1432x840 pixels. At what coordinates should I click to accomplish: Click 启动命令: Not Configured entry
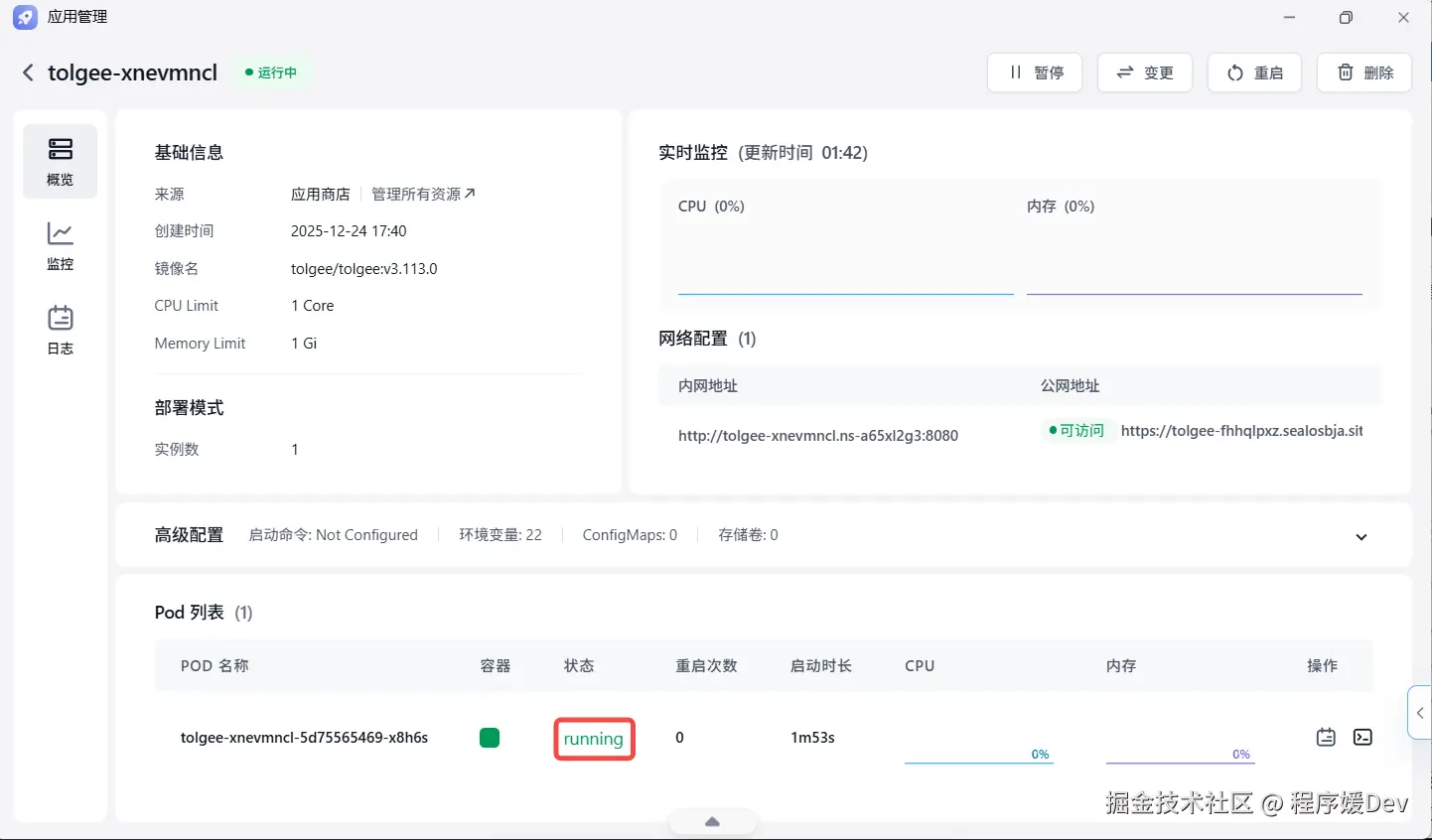coord(333,534)
